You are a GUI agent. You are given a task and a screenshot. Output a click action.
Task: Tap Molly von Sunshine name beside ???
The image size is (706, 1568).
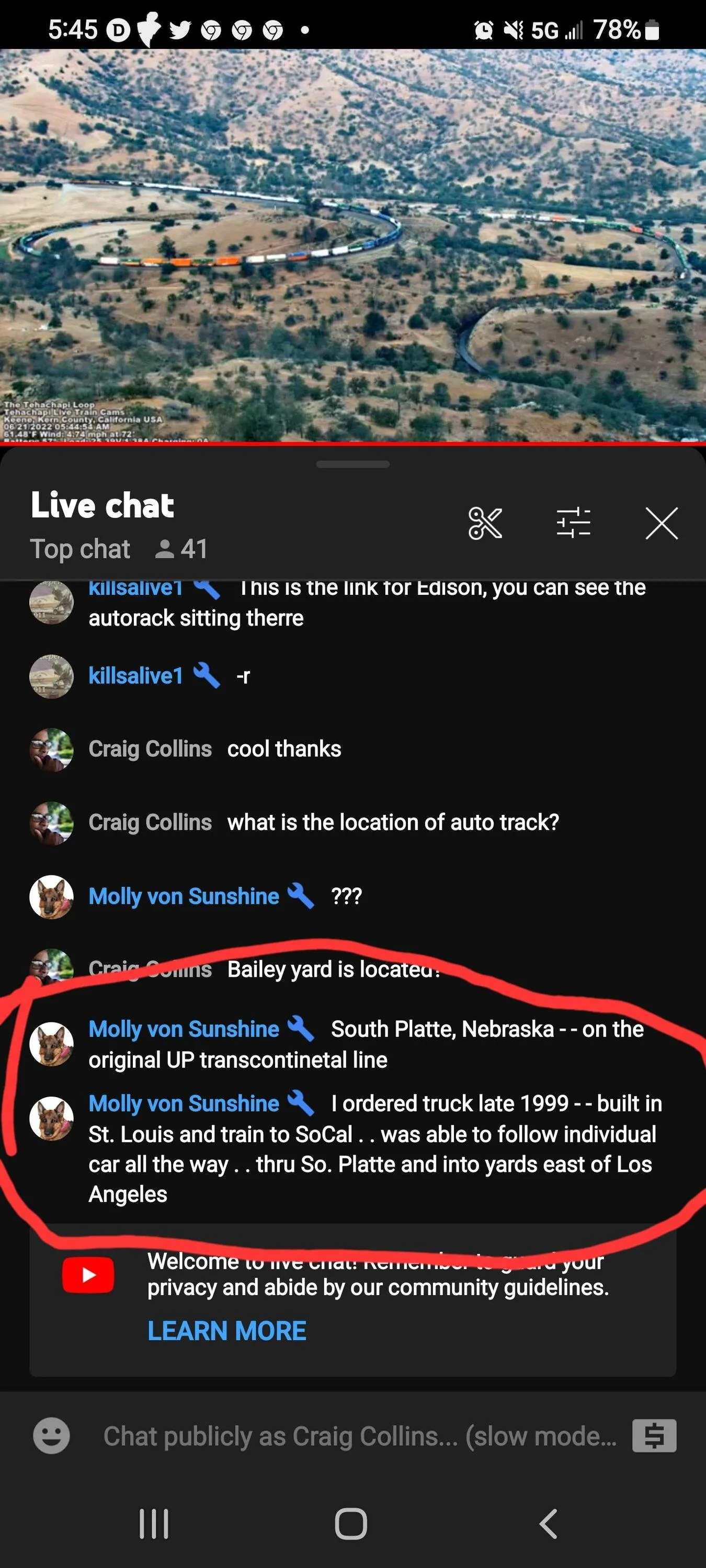pos(184,896)
